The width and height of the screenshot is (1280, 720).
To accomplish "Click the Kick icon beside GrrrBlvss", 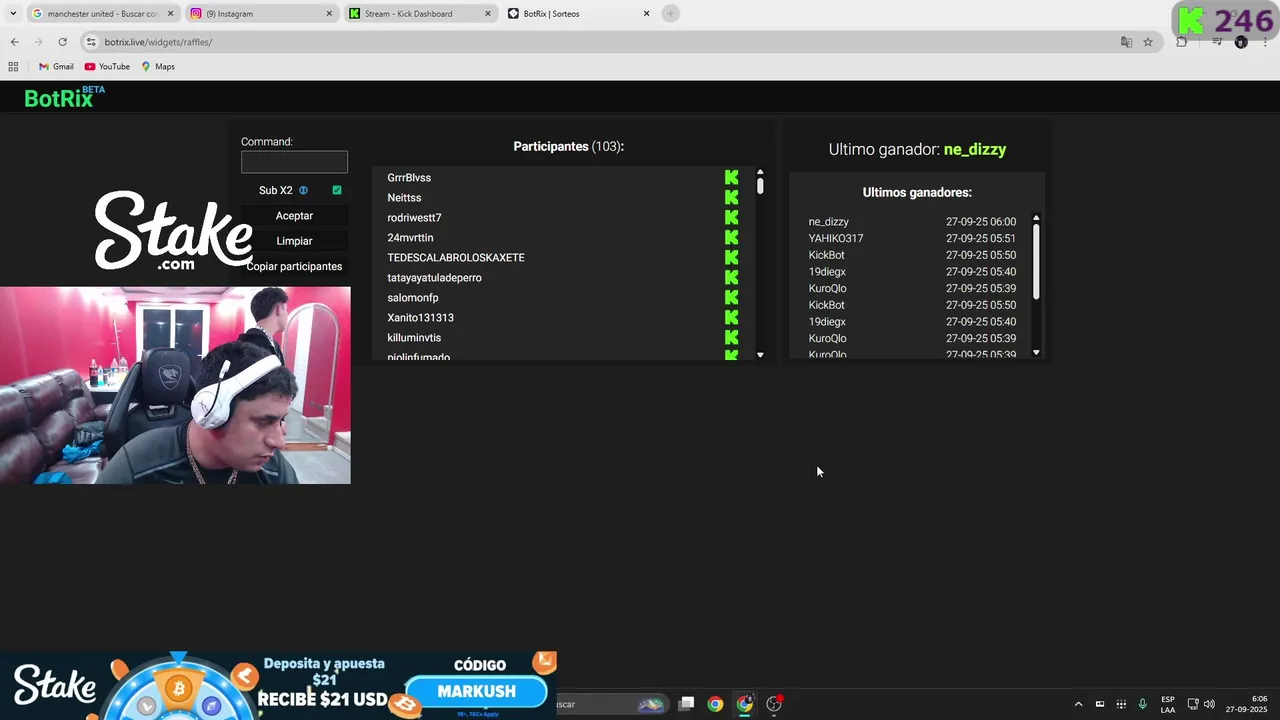I will click(732, 178).
